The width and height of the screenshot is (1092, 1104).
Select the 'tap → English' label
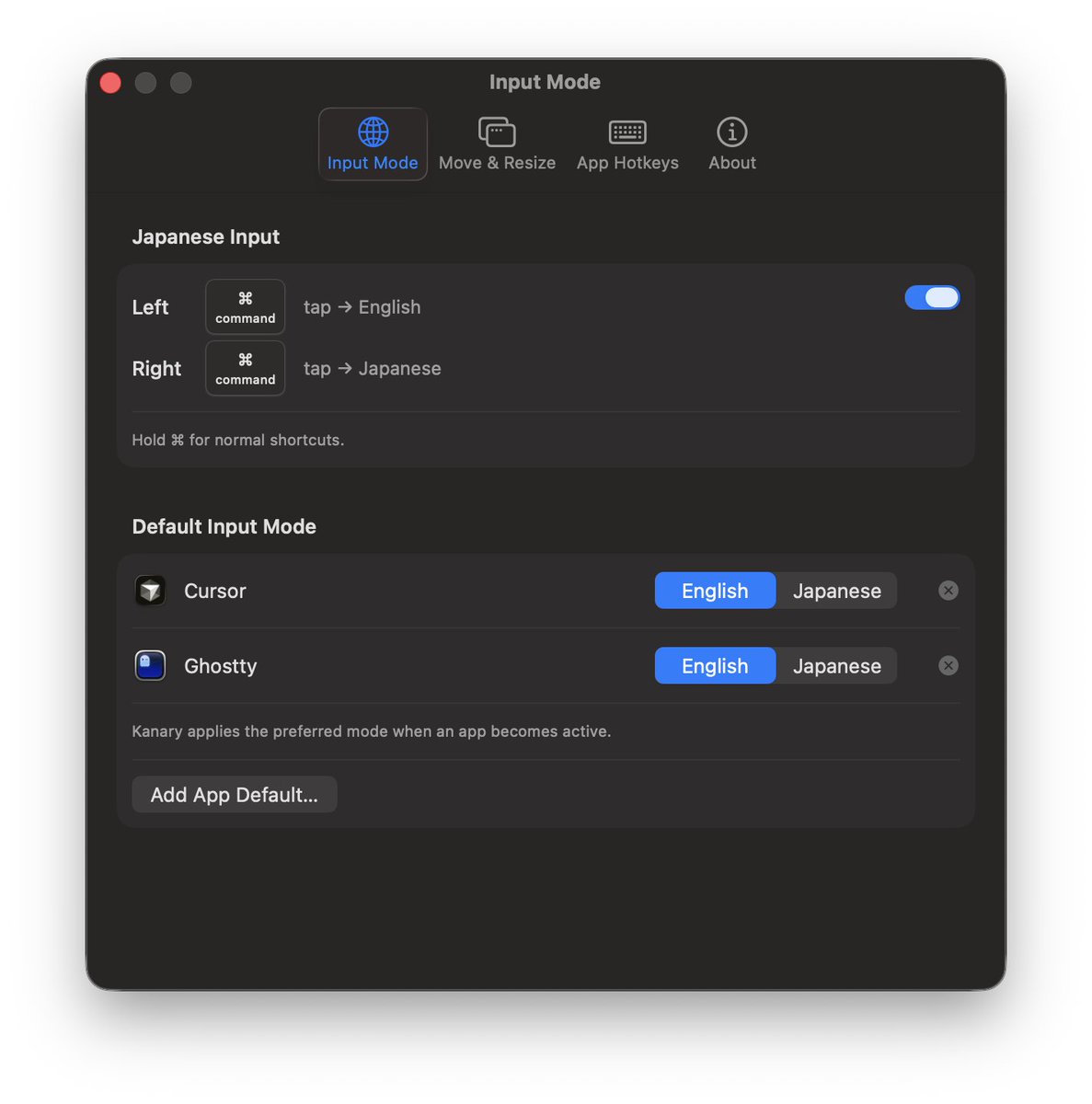(x=362, y=307)
